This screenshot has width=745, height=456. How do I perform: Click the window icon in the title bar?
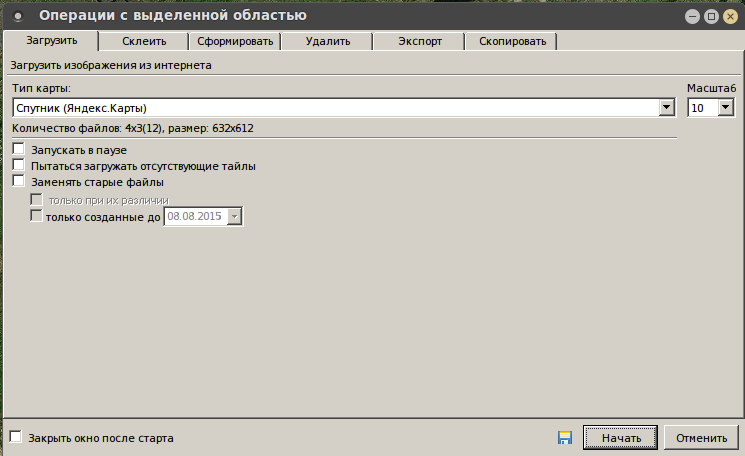click(x=17, y=16)
